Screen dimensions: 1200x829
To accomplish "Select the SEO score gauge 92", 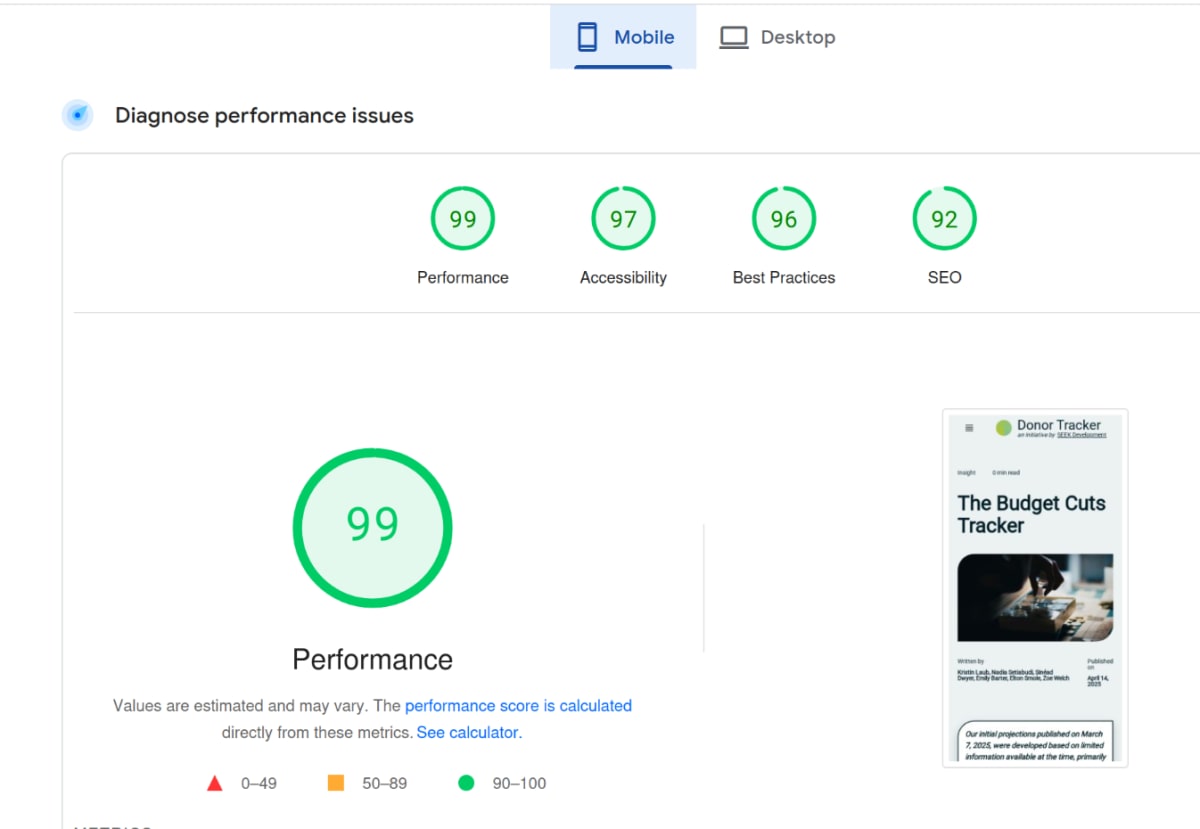I will pos(944,219).
